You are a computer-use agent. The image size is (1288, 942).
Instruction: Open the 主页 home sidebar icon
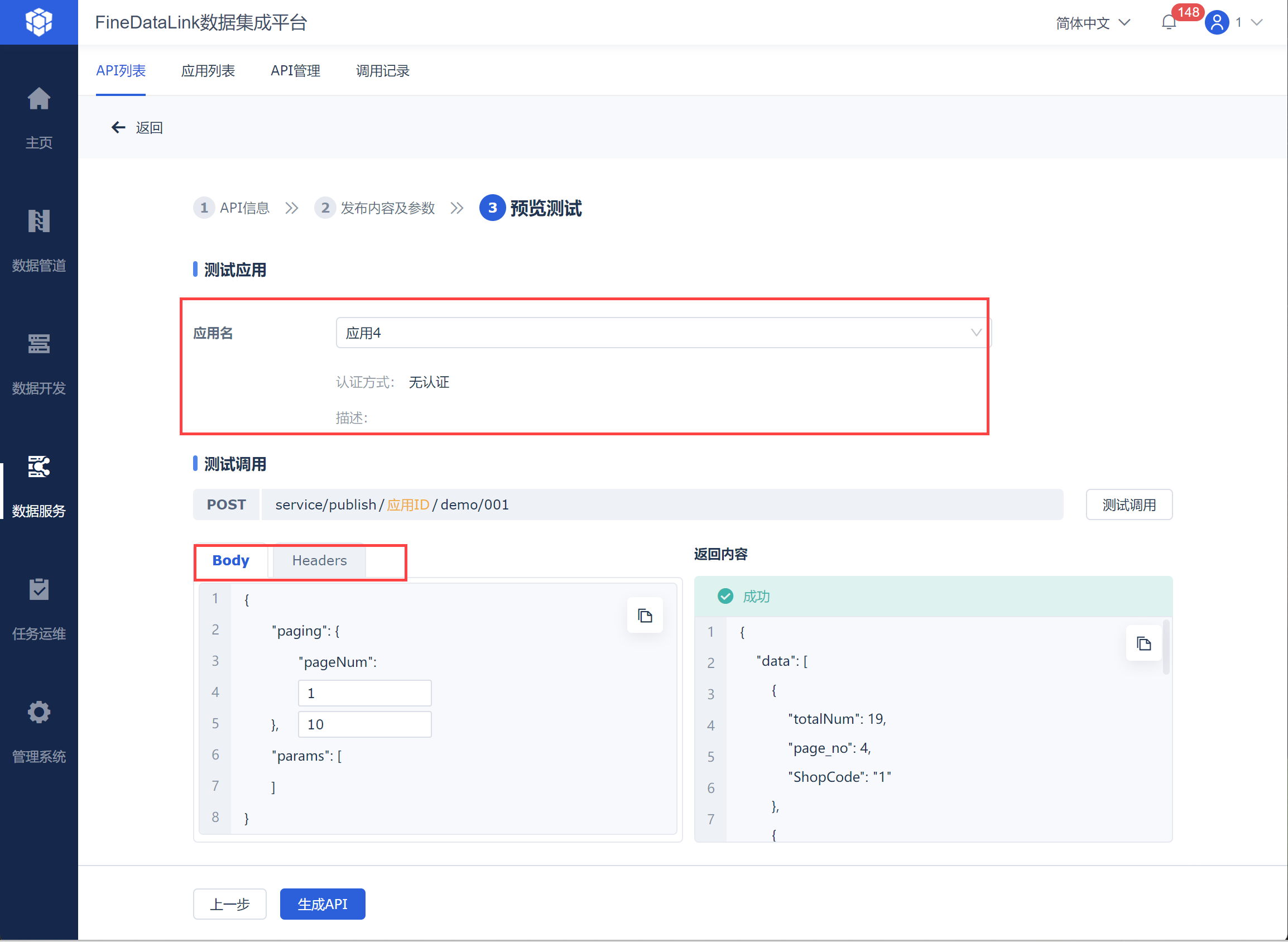(x=39, y=99)
